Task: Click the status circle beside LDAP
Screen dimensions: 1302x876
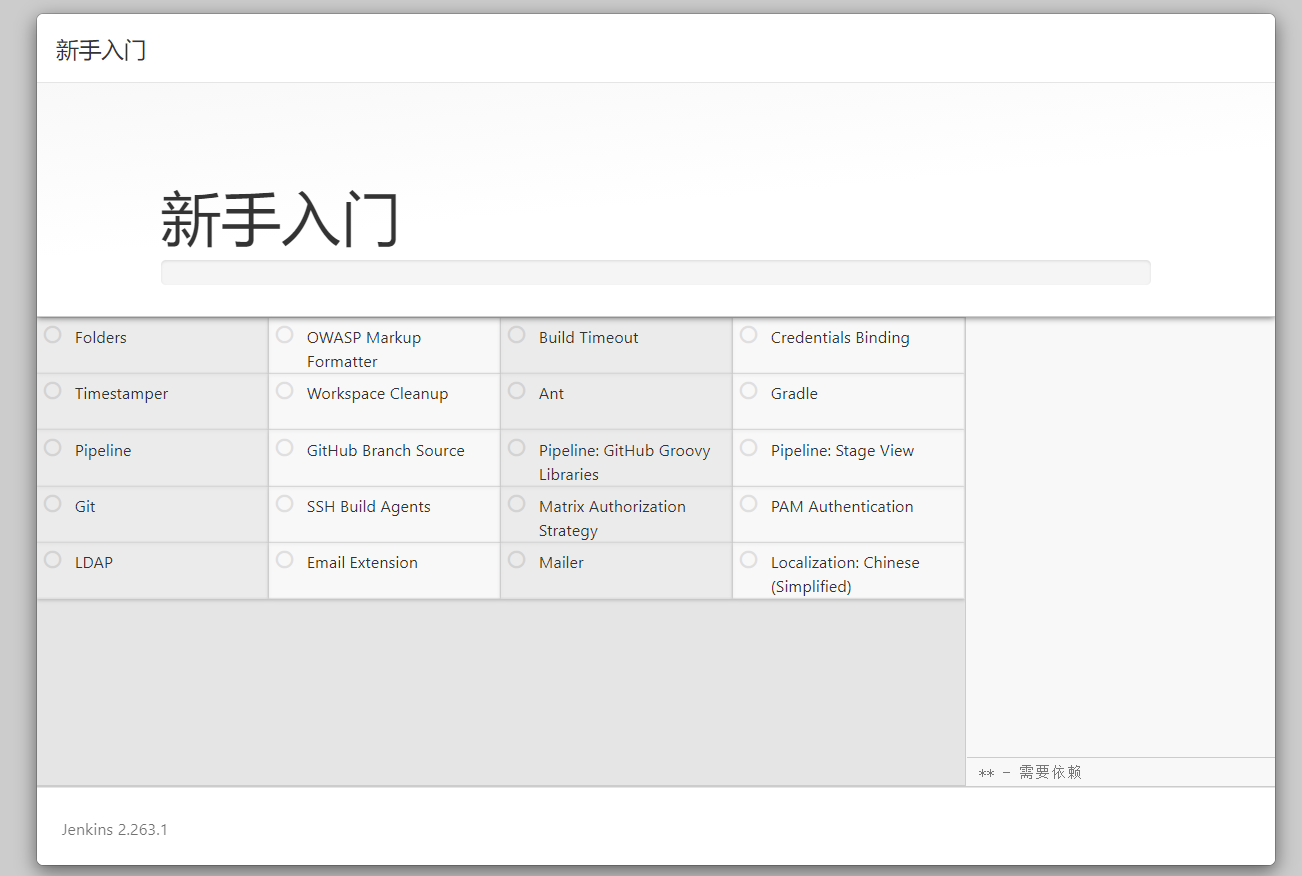Action: [x=53, y=560]
